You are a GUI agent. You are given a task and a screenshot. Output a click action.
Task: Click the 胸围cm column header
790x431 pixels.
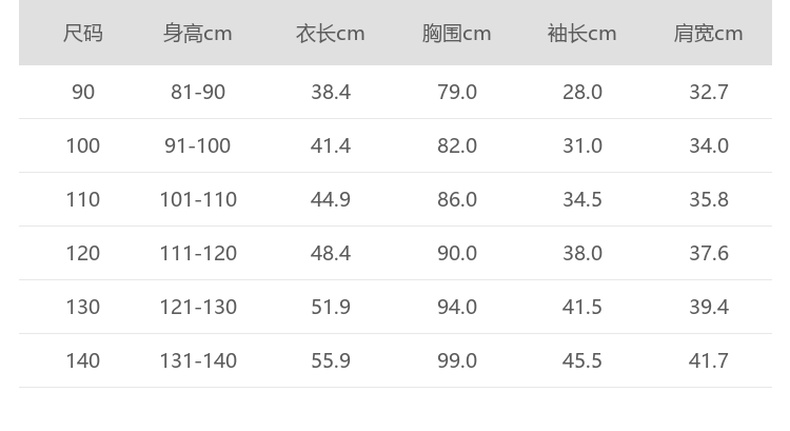456,34
